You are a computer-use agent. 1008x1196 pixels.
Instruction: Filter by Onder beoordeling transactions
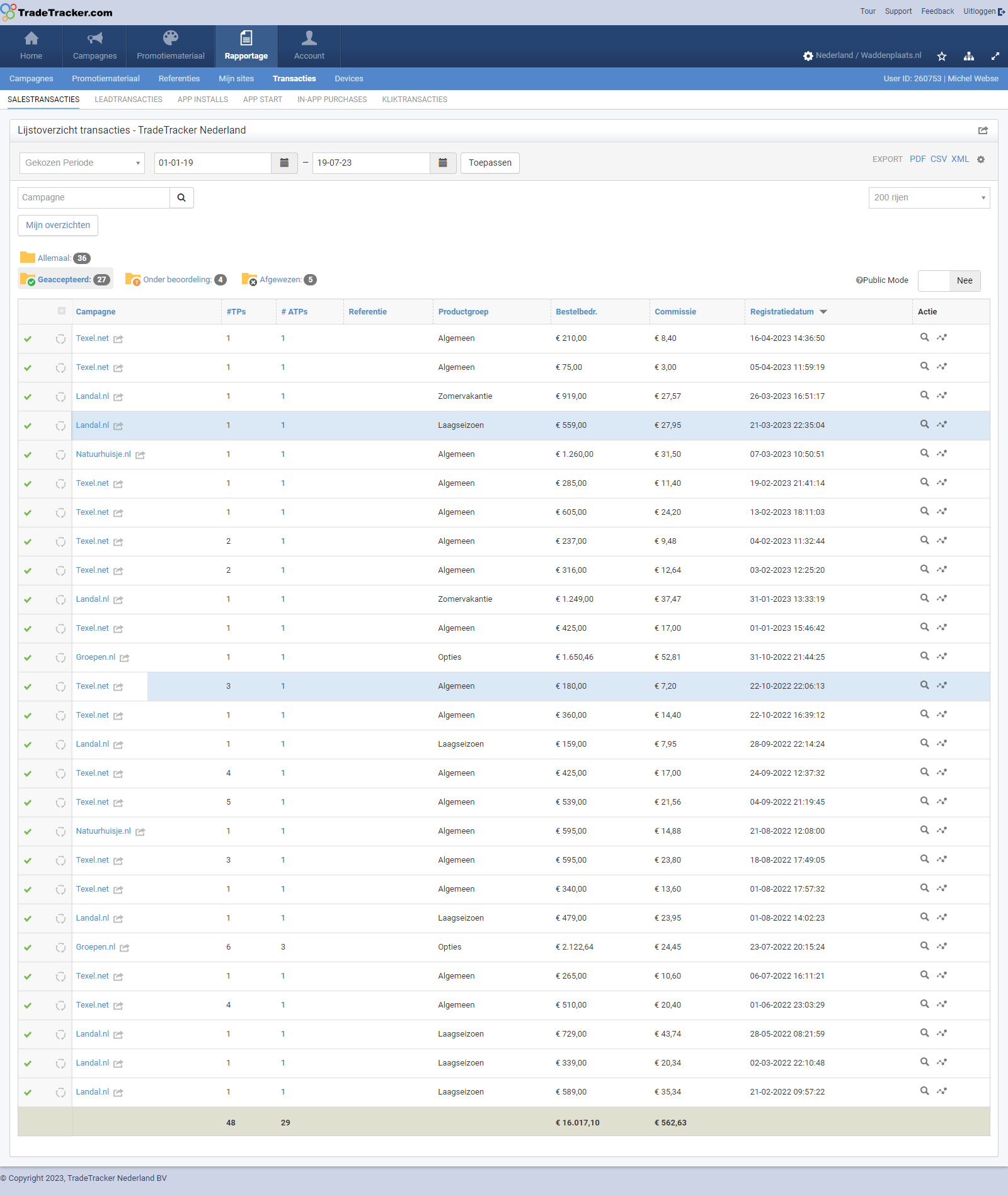tap(176, 280)
